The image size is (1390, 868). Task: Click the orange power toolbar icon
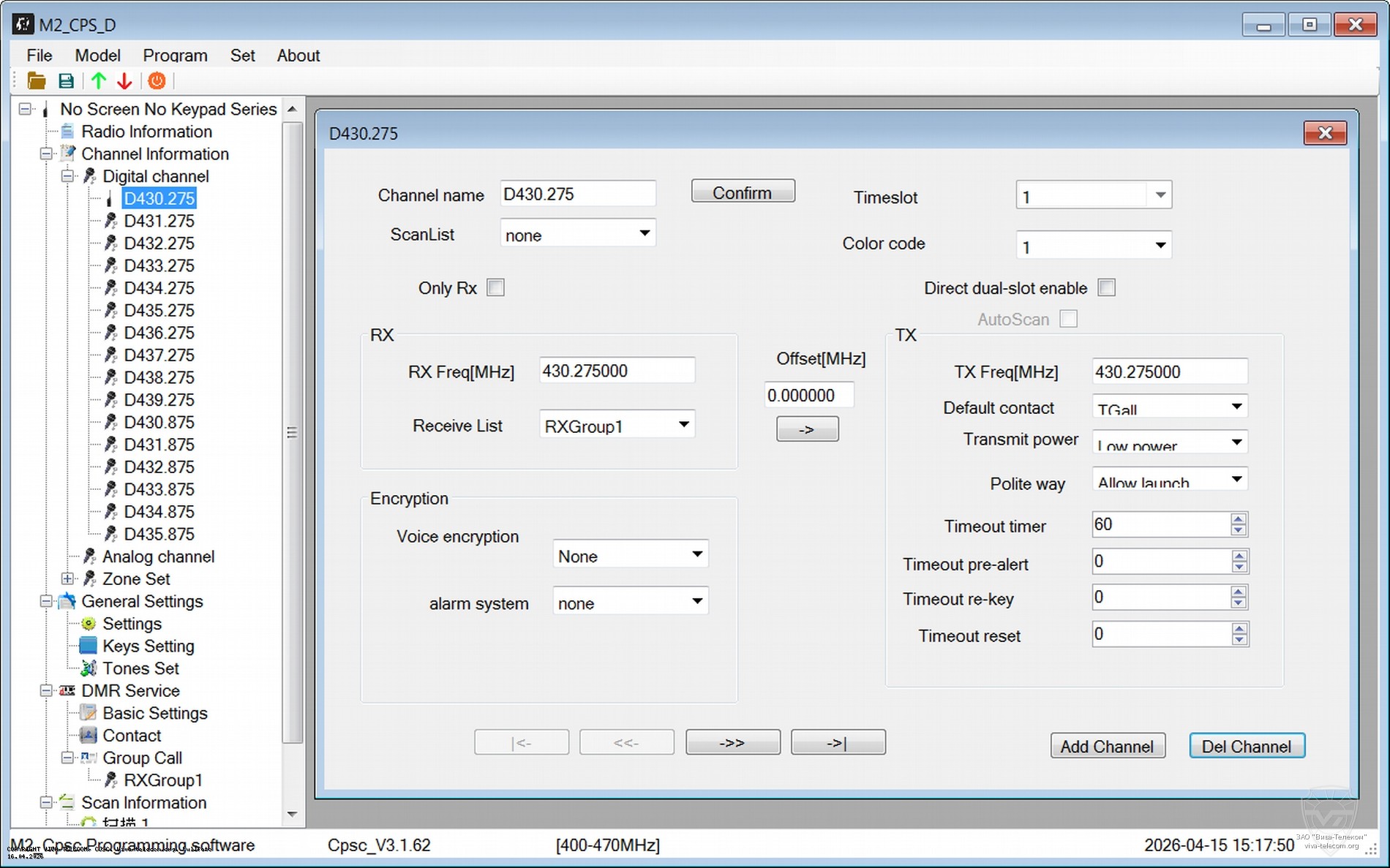(157, 80)
